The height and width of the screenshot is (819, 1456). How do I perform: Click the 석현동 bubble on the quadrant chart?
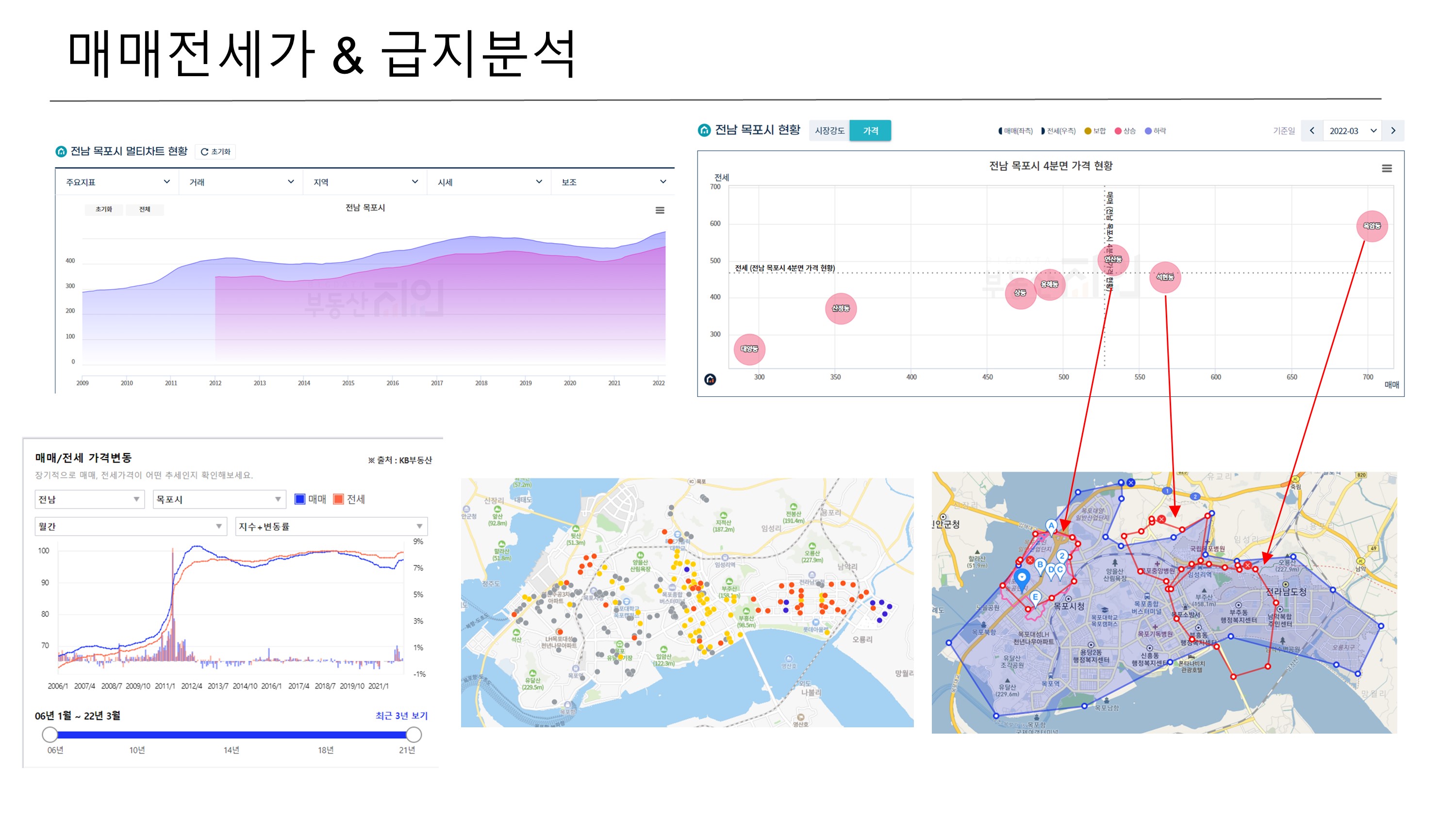(x=1165, y=278)
